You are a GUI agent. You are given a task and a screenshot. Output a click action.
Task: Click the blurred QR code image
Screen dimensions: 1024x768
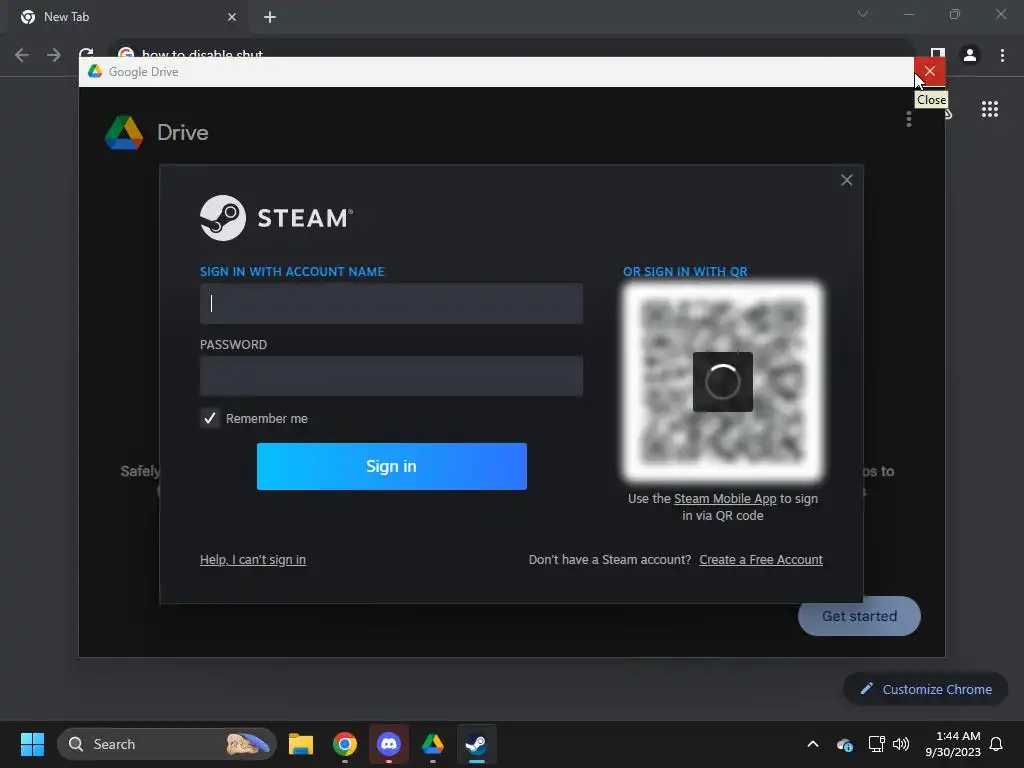click(722, 381)
